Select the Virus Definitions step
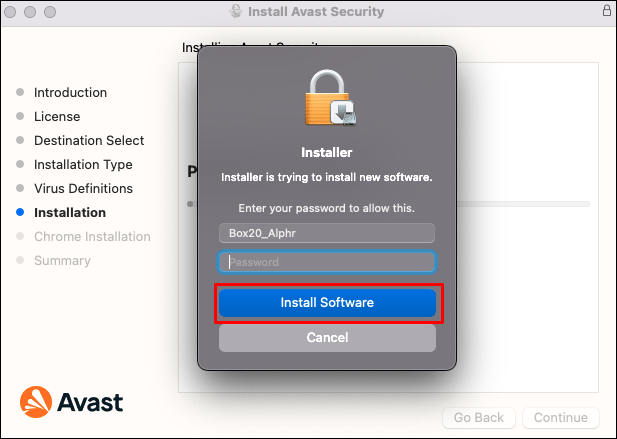This screenshot has width=617, height=439. coord(83,189)
